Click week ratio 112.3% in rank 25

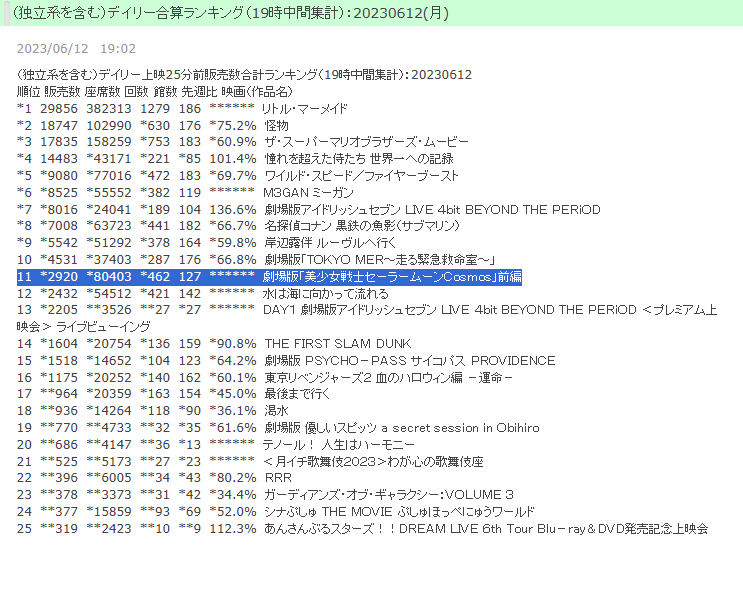233,529
